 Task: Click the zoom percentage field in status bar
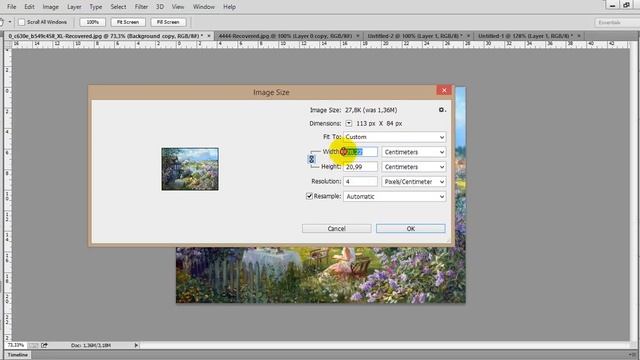pos(16,345)
